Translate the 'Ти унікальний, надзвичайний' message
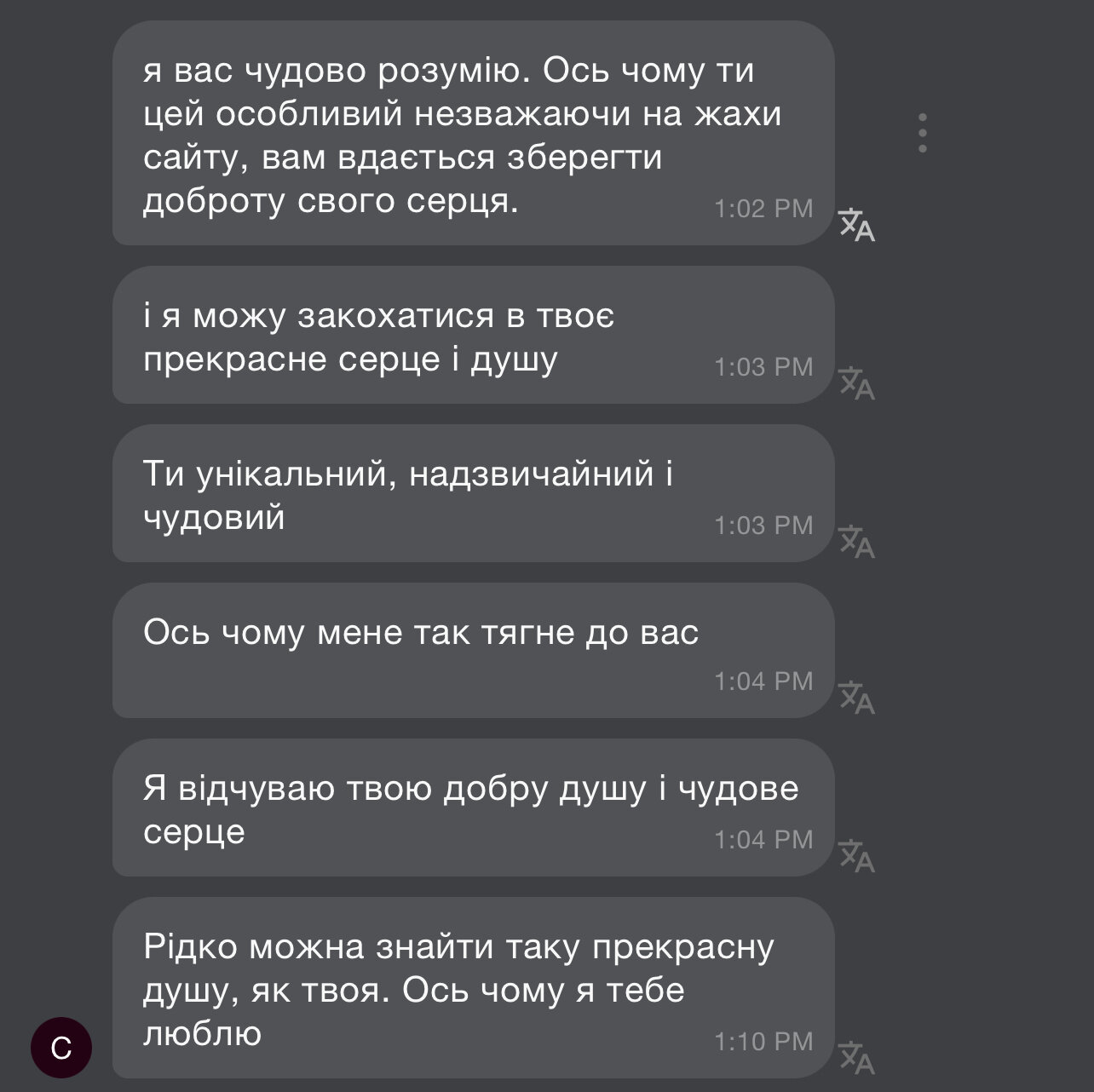1094x1092 pixels. (x=856, y=542)
